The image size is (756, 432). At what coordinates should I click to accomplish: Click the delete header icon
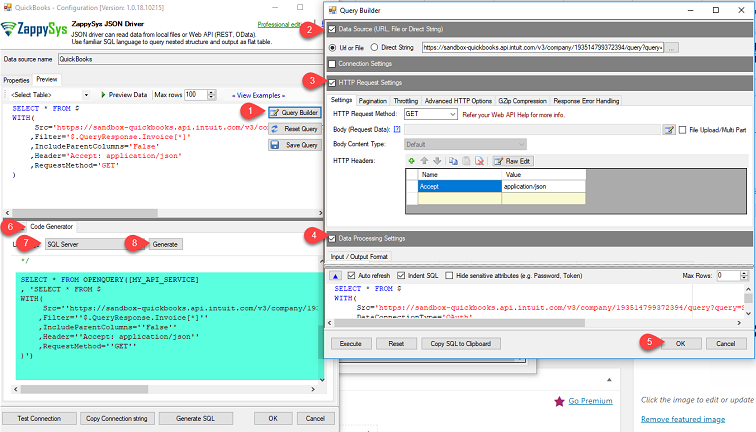(479, 160)
